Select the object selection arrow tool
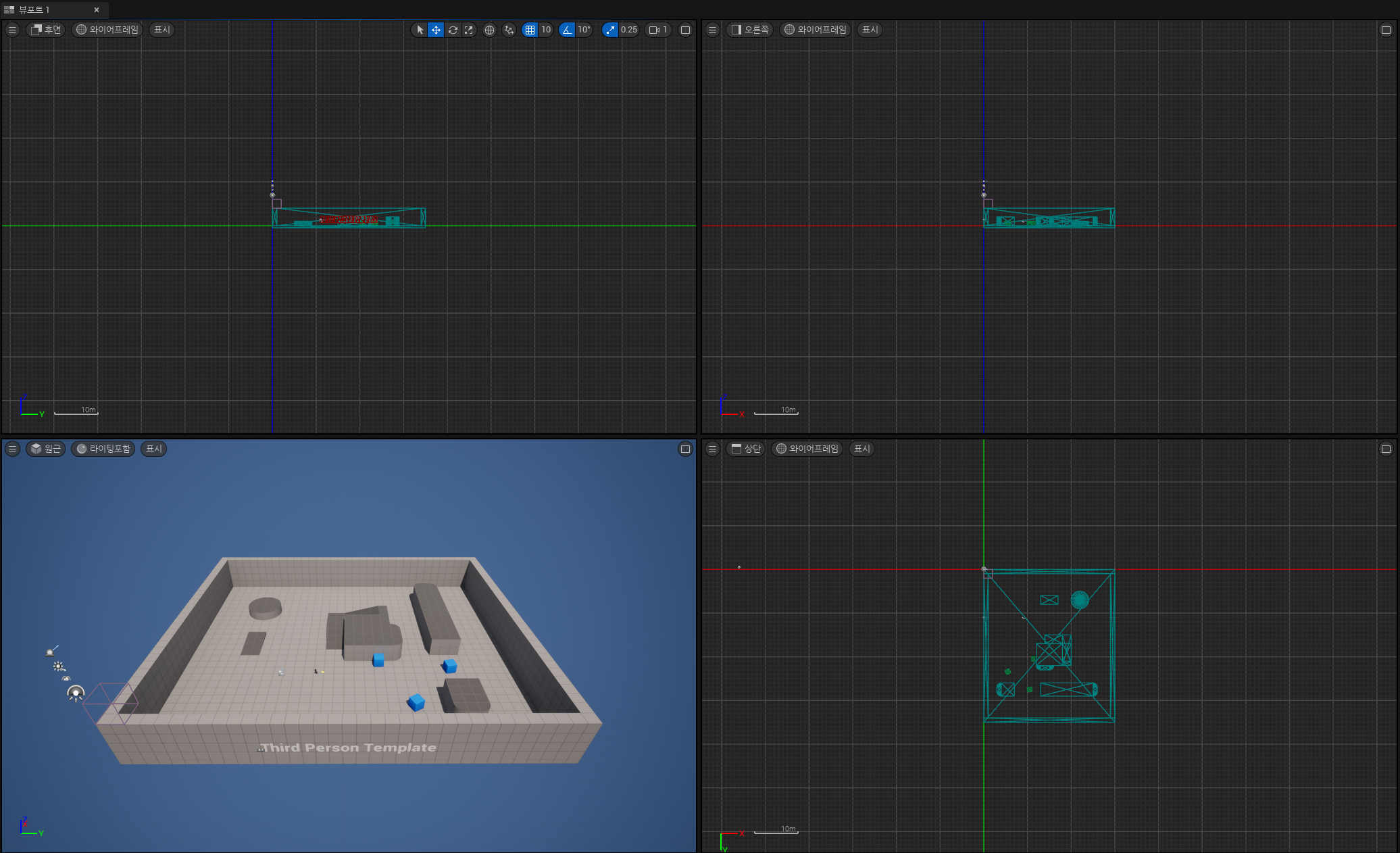This screenshot has height=853, width=1400. click(420, 30)
